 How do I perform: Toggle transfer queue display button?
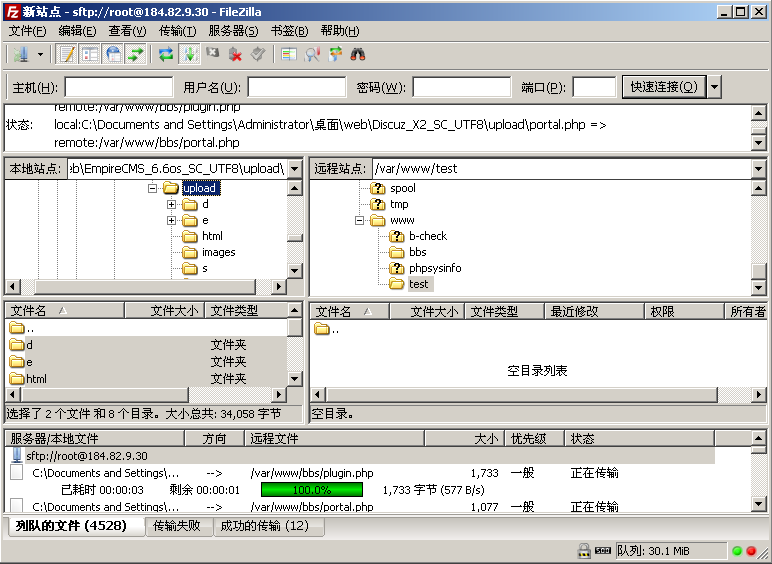coord(136,54)
